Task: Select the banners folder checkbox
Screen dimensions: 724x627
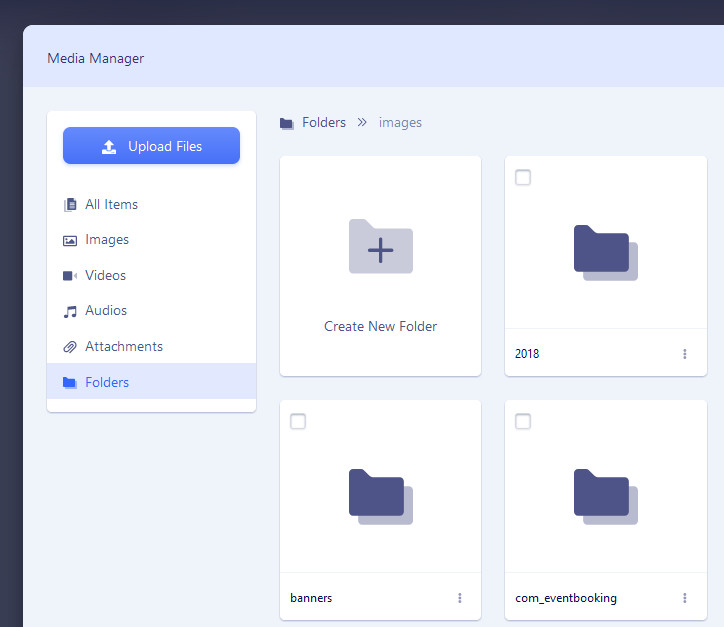Action: pyautogui.click(x=298, y=422)
